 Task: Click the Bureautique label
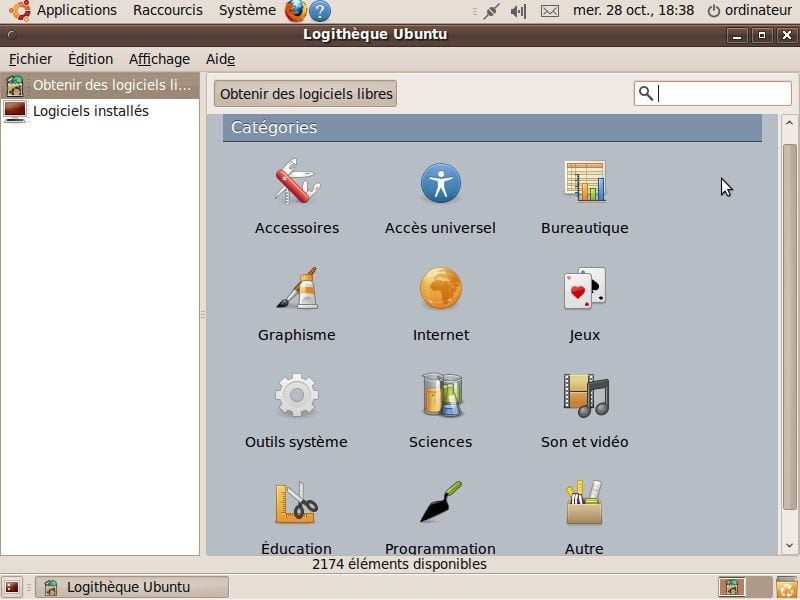click(585, 228)
